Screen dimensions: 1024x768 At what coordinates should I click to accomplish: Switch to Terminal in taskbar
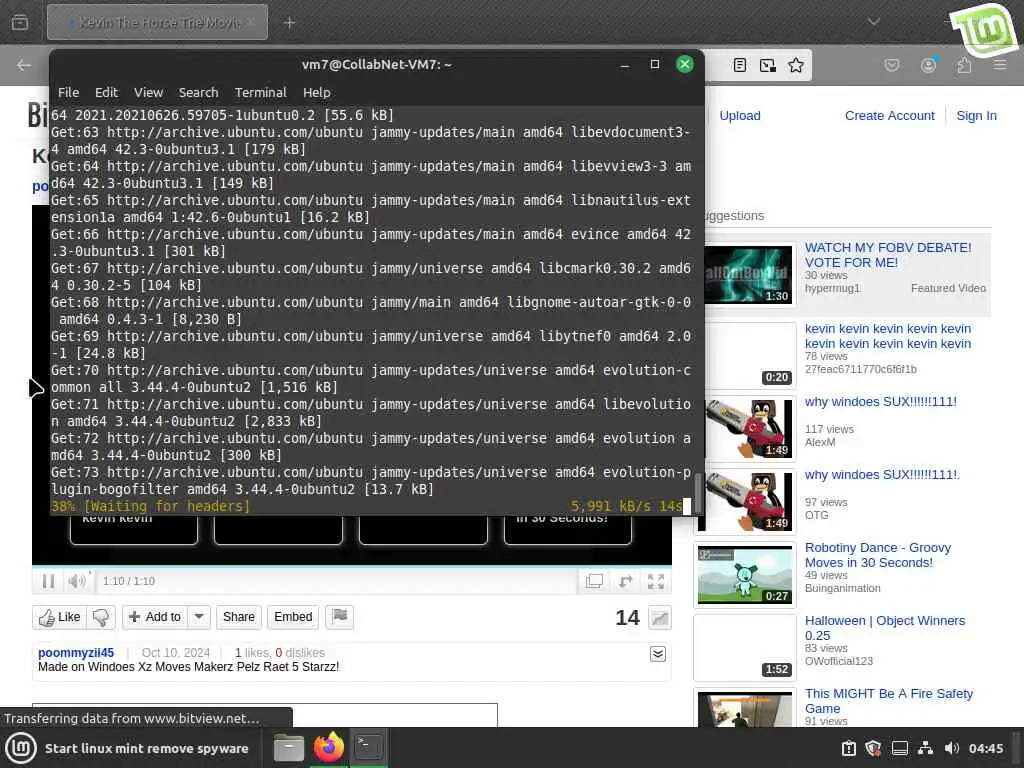click(369, 748)
